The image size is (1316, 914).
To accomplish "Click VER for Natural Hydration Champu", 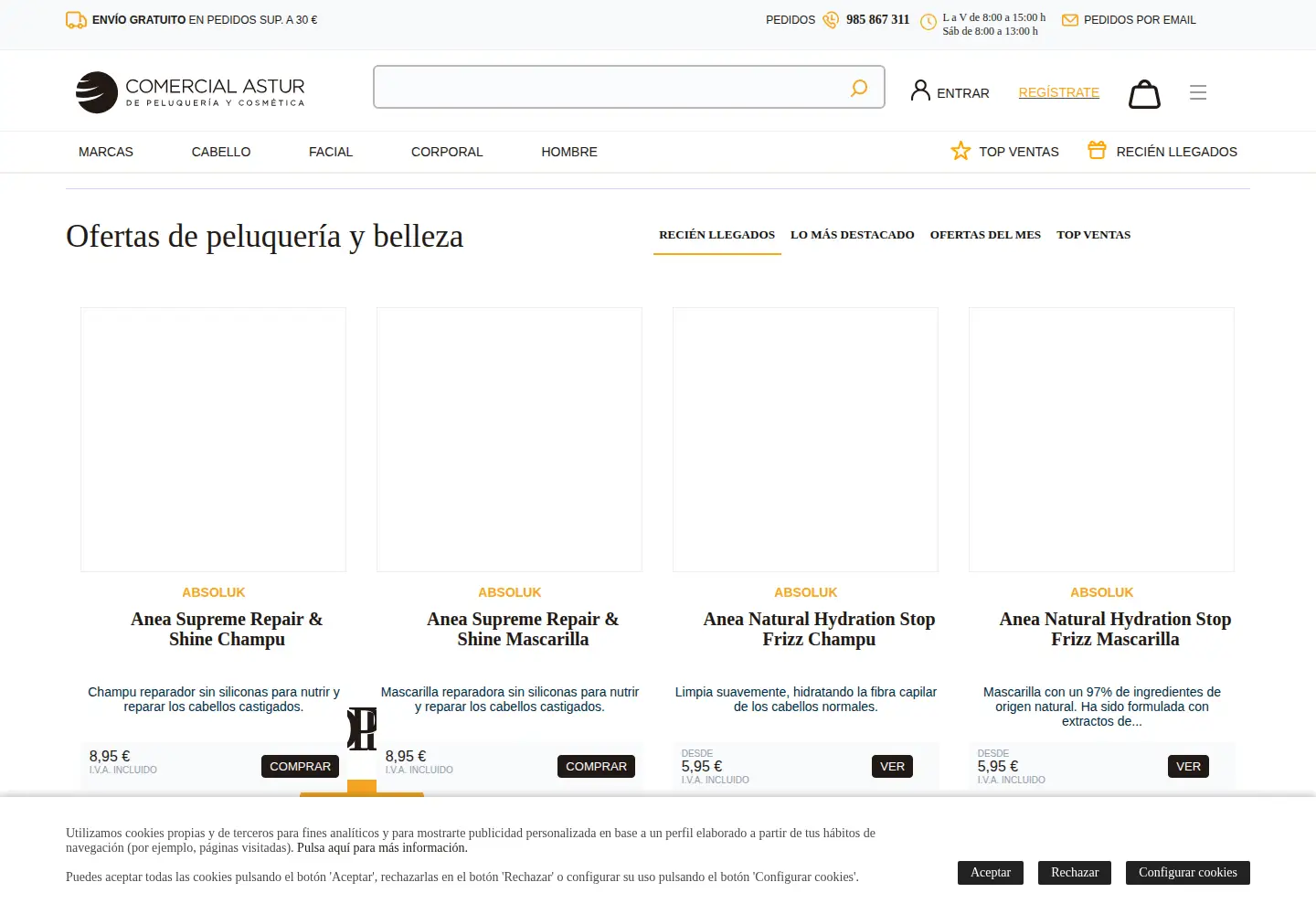I will point(893,766).
